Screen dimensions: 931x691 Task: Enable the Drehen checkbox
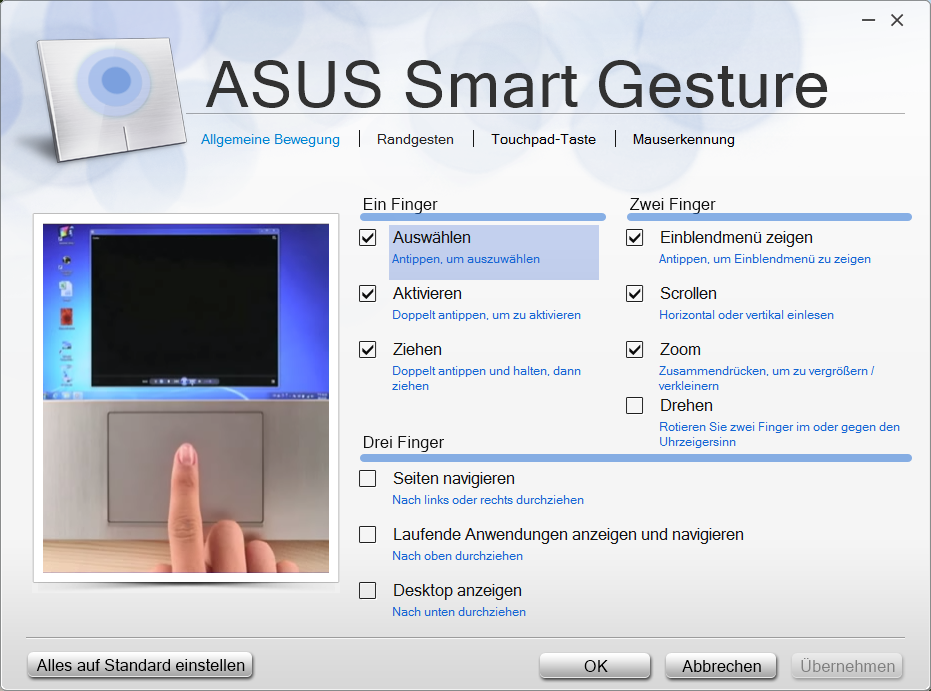click(635, 405)
